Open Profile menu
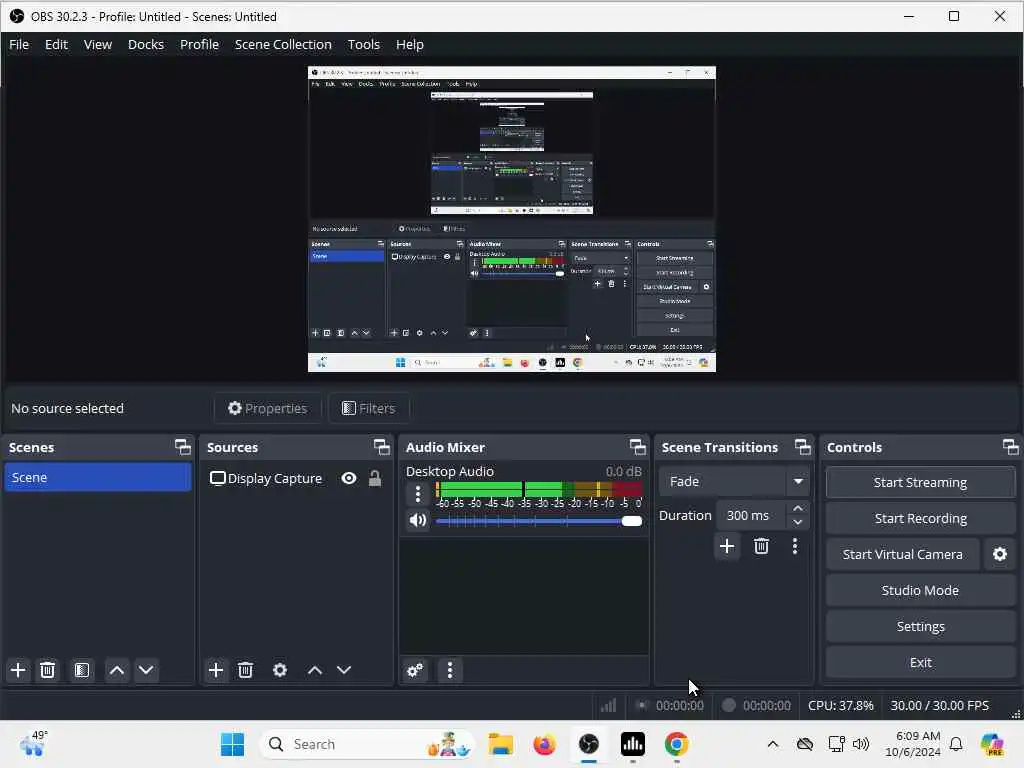Screen dimensions: 1024x768 pyautogui.click(x=199, y=44)
